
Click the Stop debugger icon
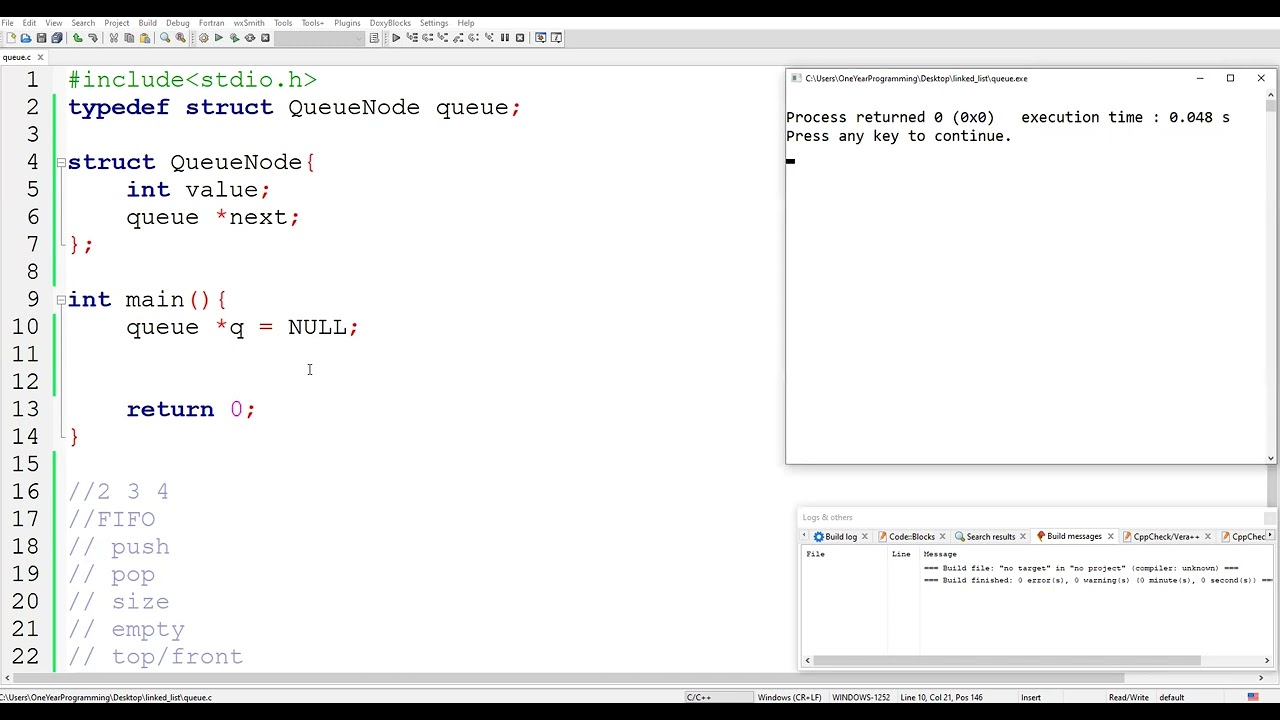pos(520,38)
